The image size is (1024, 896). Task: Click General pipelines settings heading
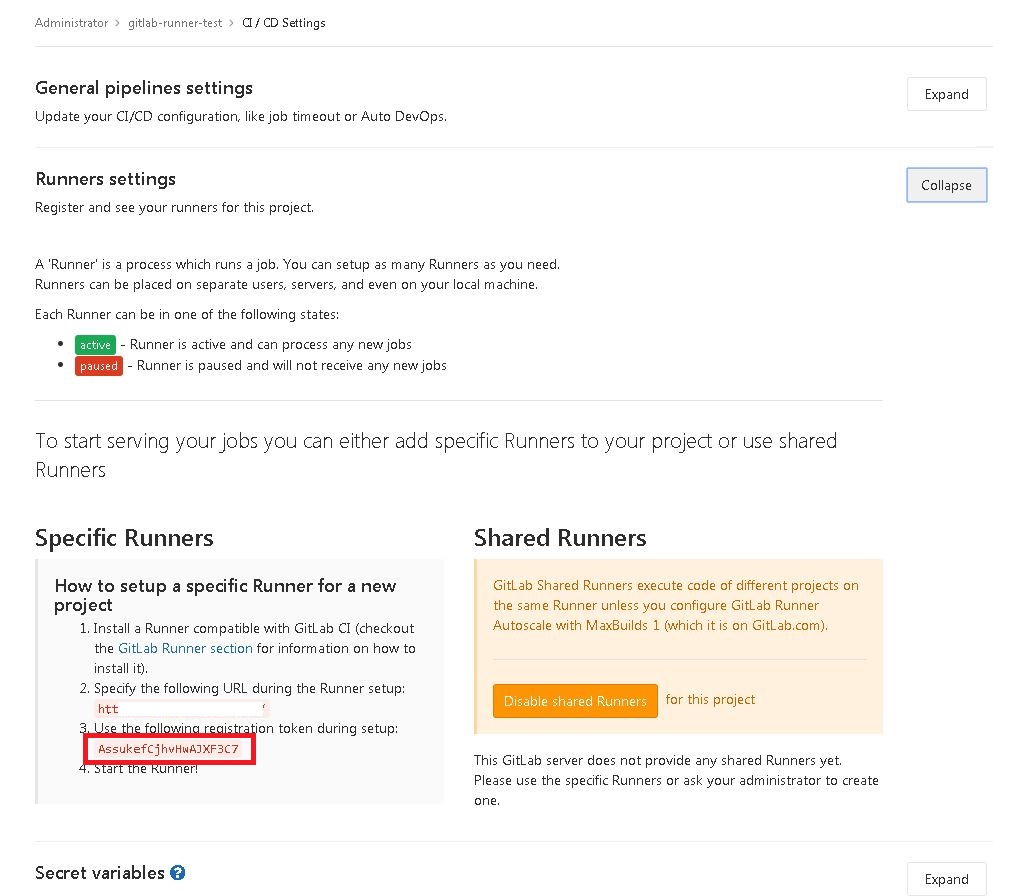pos(144,88)
